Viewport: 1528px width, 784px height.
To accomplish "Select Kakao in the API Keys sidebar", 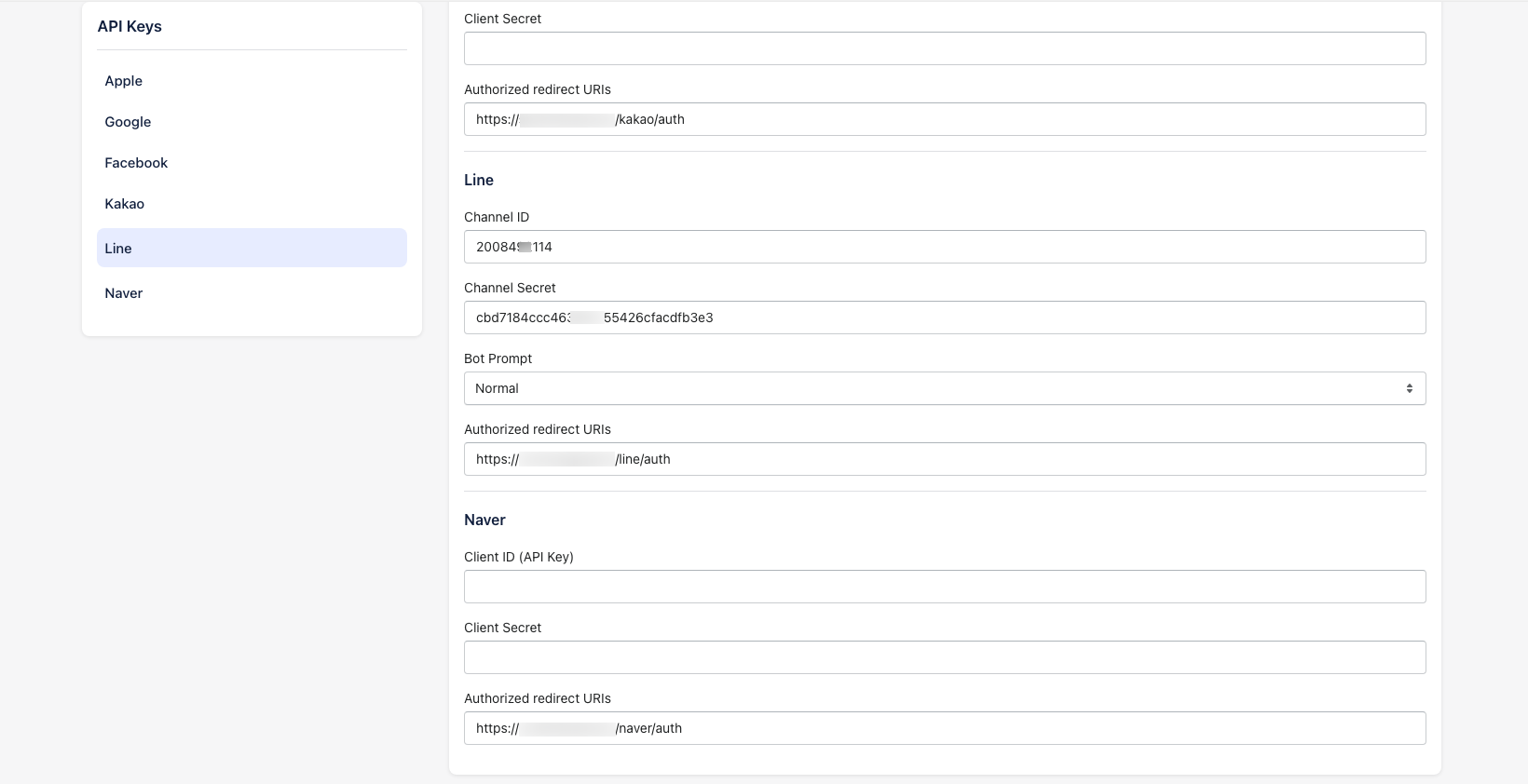I will [252, 204].
